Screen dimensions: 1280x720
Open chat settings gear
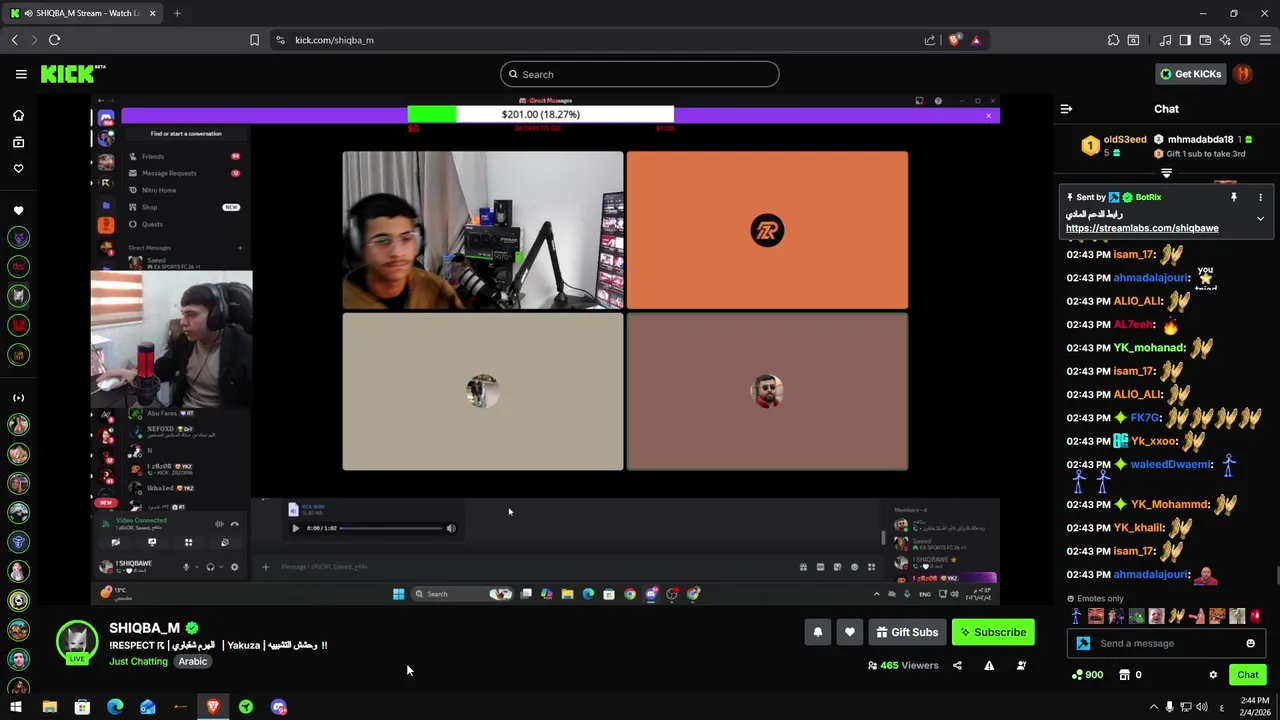[x=1213, y=675]
